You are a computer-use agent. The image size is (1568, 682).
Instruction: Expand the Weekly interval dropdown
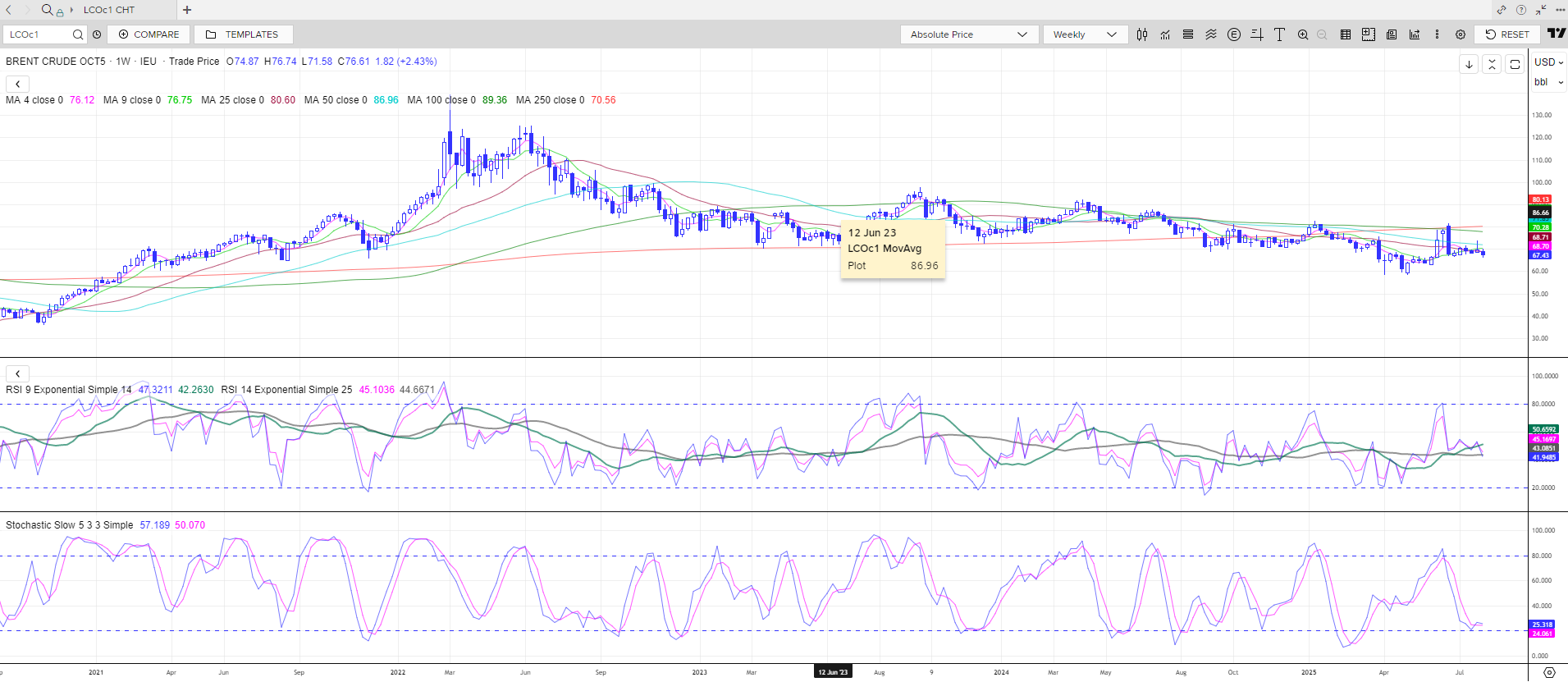1084,34
